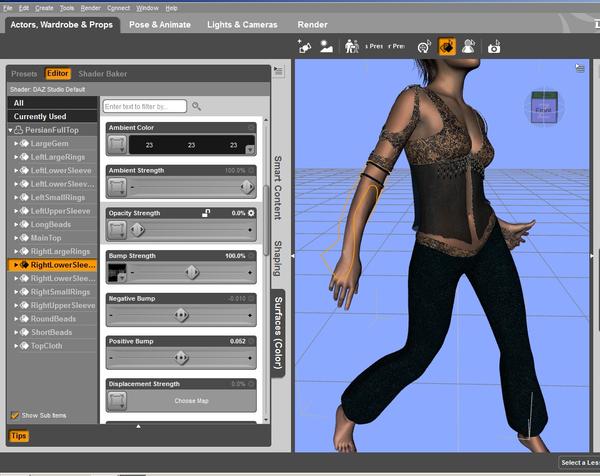Click the Bump Strength slider handle
This screenshot has height=476, width=600.
tap(192, 272)
